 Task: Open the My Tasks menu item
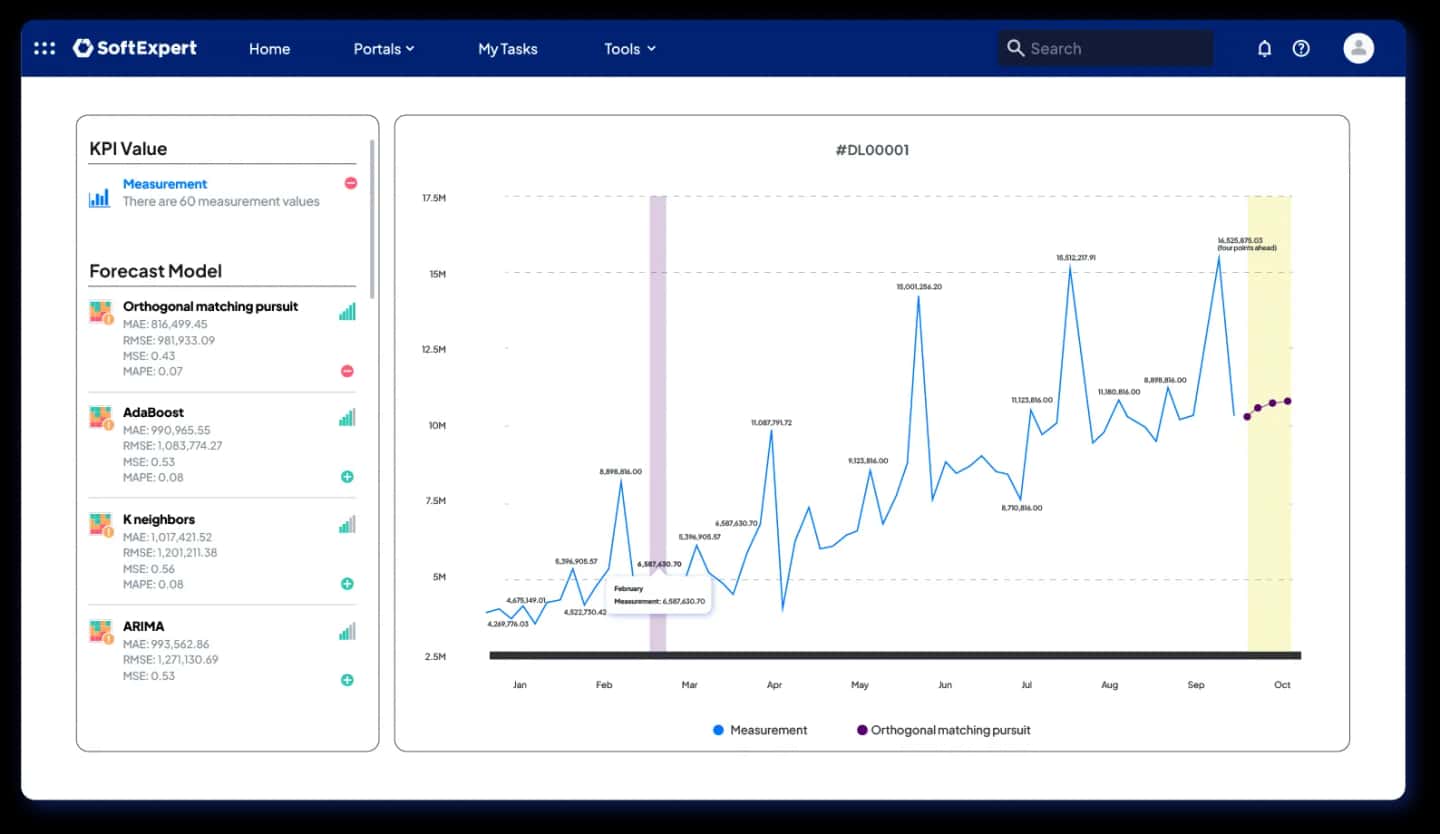508,48
